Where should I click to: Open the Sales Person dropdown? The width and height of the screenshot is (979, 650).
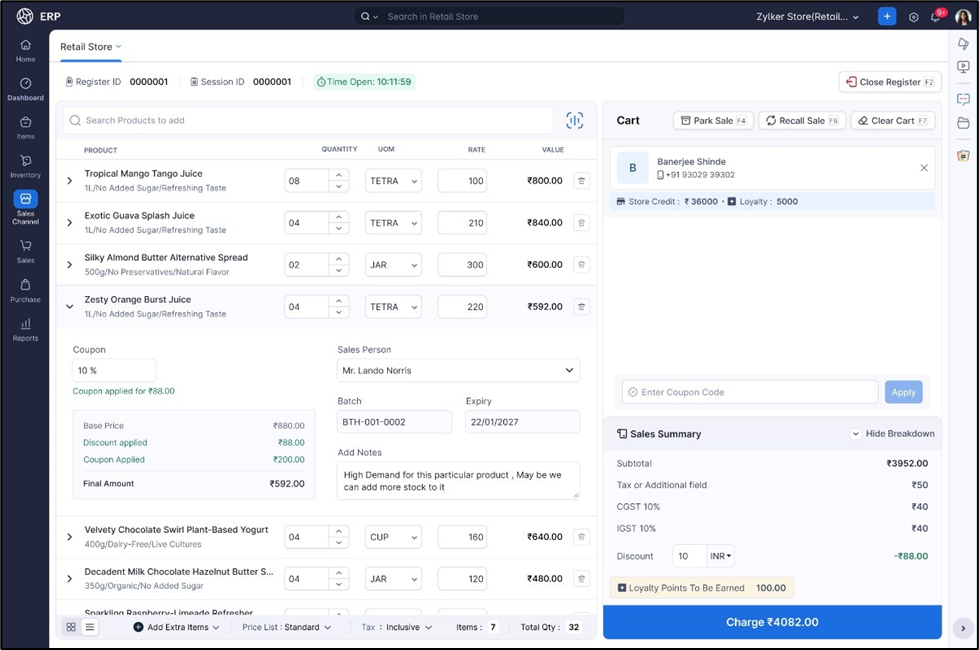click(x=458, y=370)
